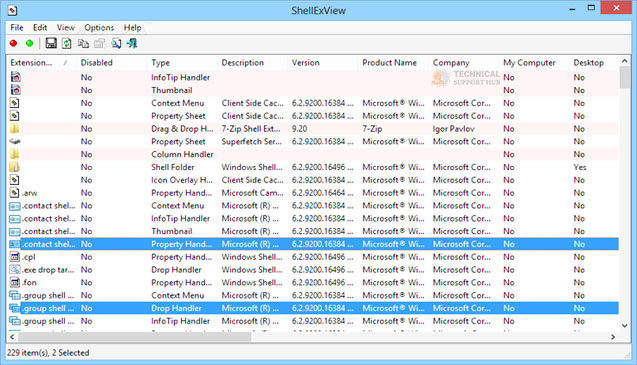Image resolution: width=637 pixels, height=365 pixels.
Task: Click the Refresh toolbar icon
Action: [67, 43]
